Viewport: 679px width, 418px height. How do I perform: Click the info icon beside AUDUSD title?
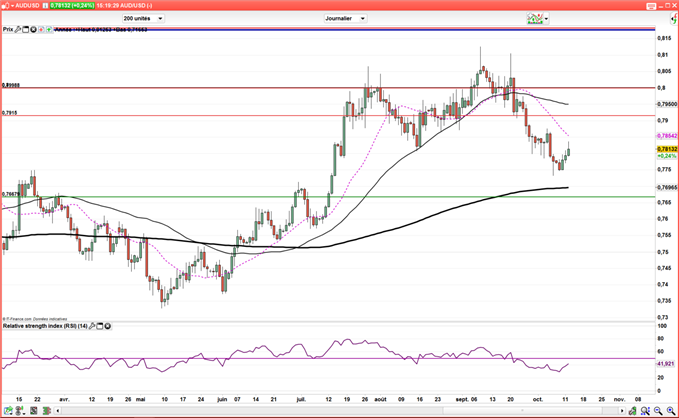pyautogui.click(x=45, y=6)
